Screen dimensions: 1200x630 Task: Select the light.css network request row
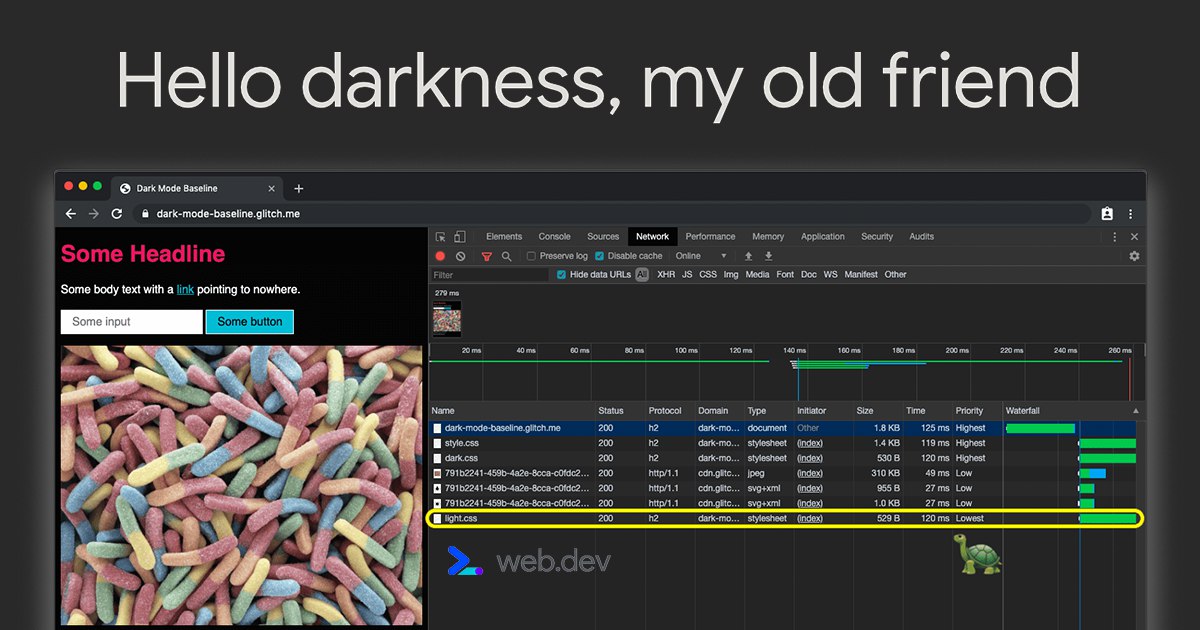[785, 518]
